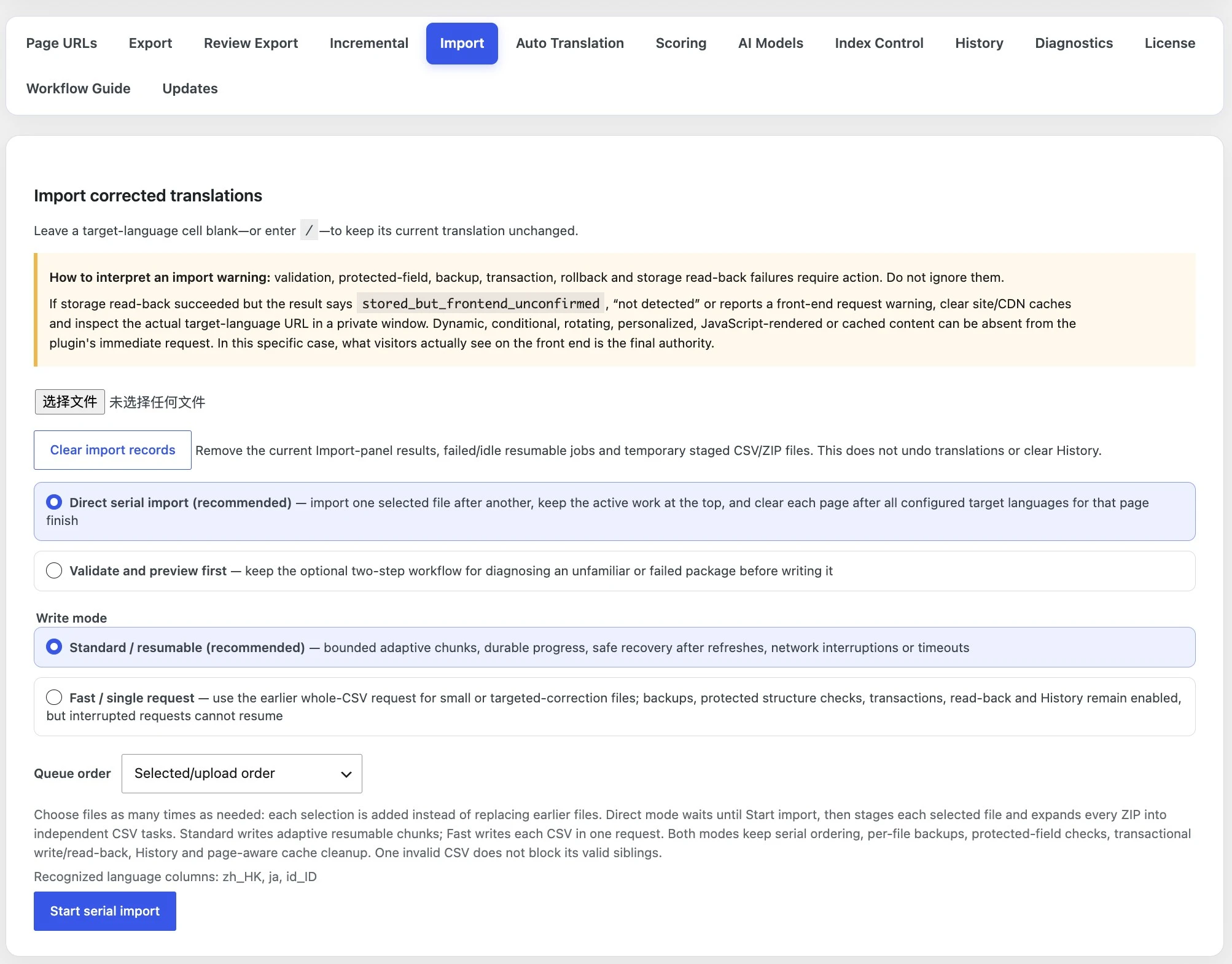The height and width of the screenshot is (964, 1232).
Task: Go to the Updates tab
Action: click(190, 88)
